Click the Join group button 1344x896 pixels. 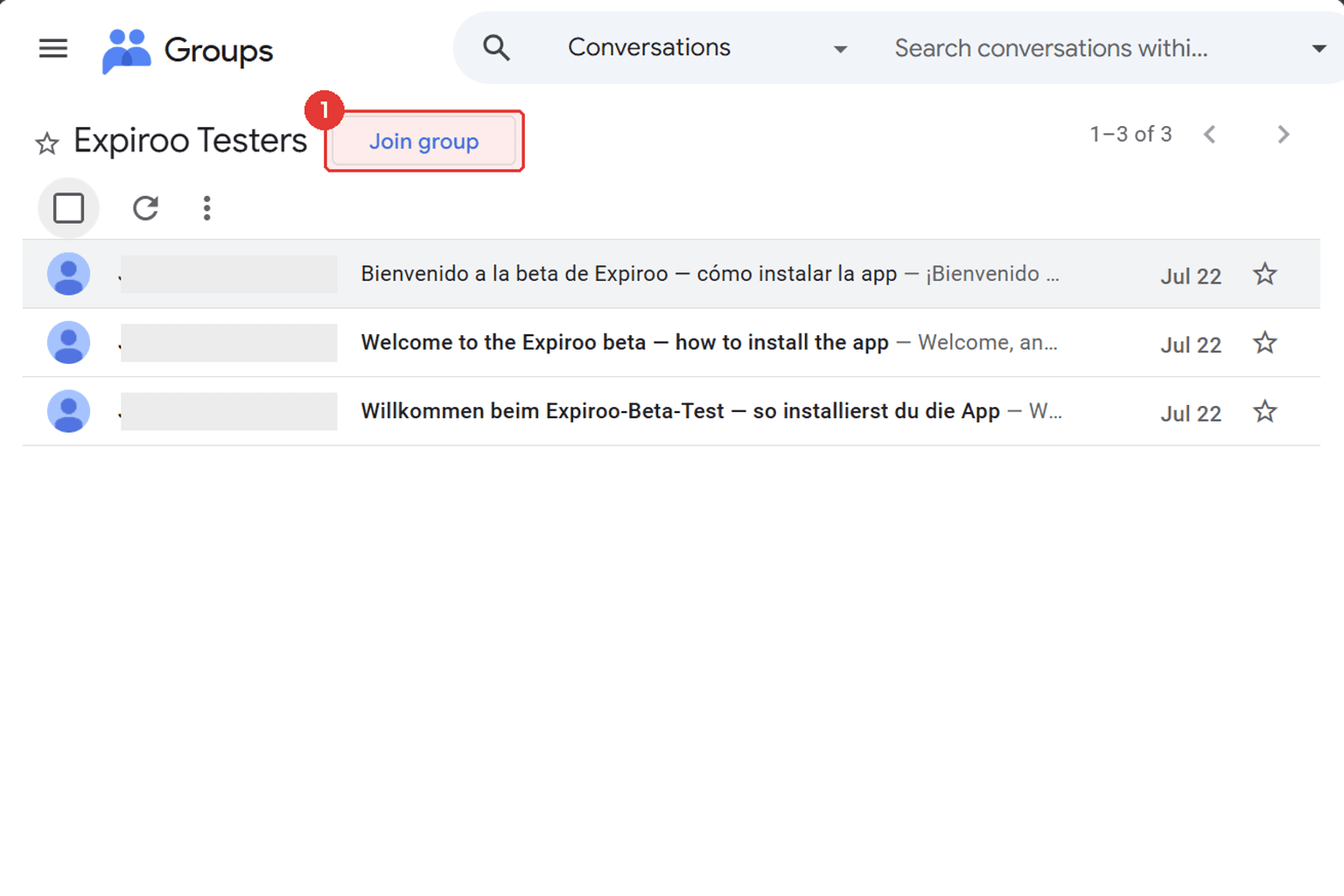pos(423,142)
